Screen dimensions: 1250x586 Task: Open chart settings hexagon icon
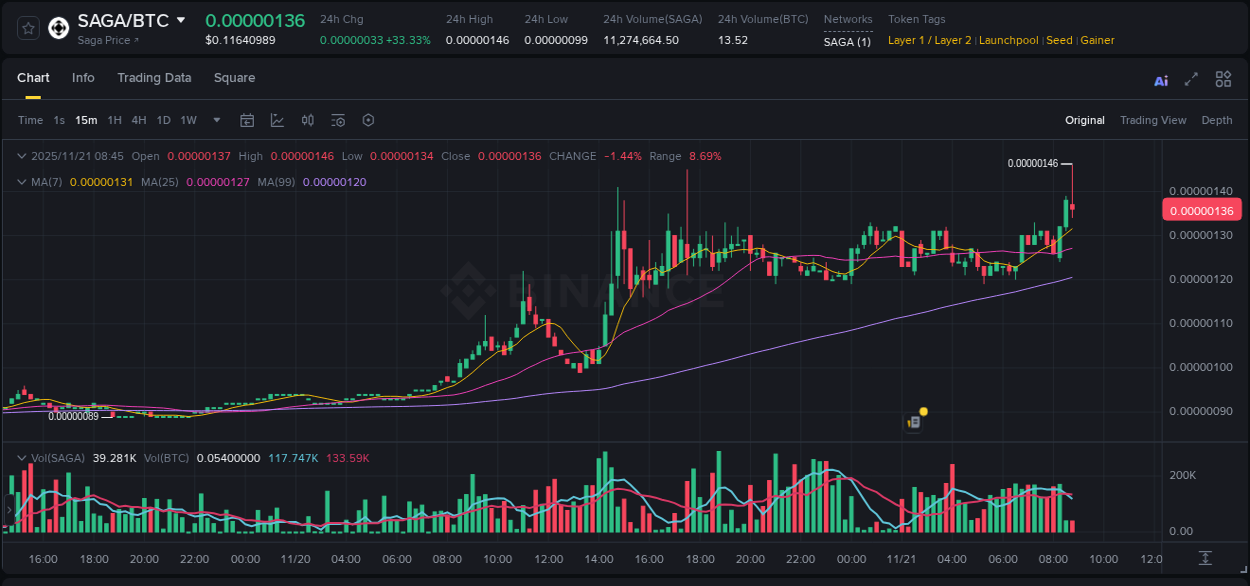pyautogui.click(x=368, y=120)
